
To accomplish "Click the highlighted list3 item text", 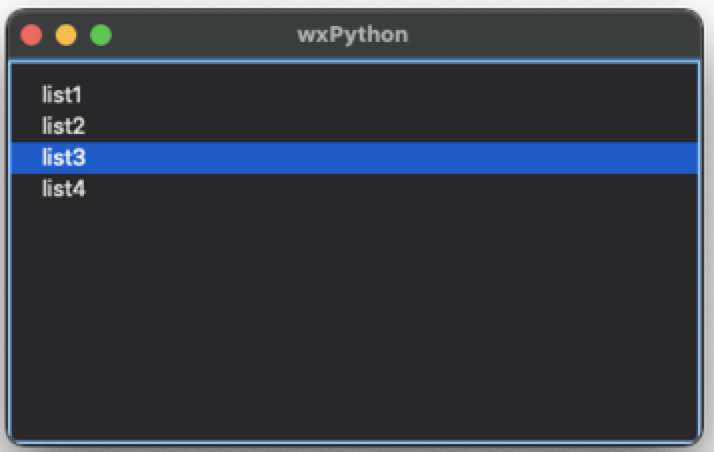I will tap(64, 157).
